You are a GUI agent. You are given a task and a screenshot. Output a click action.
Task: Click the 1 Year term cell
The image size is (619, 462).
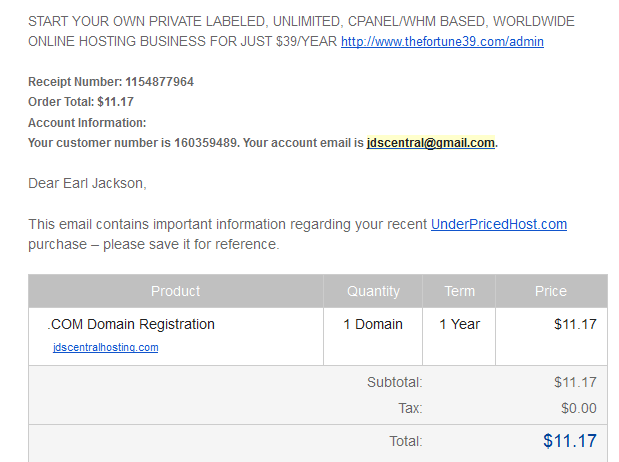[x=460, y=324]
